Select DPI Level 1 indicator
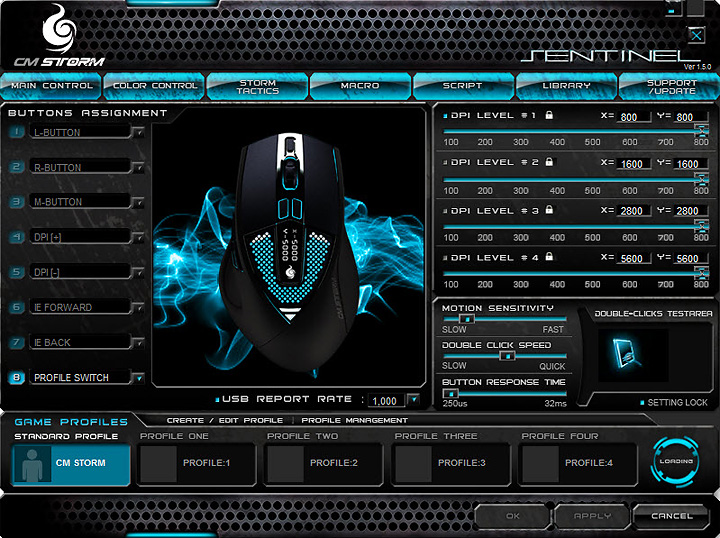 (x=445, y=116)
